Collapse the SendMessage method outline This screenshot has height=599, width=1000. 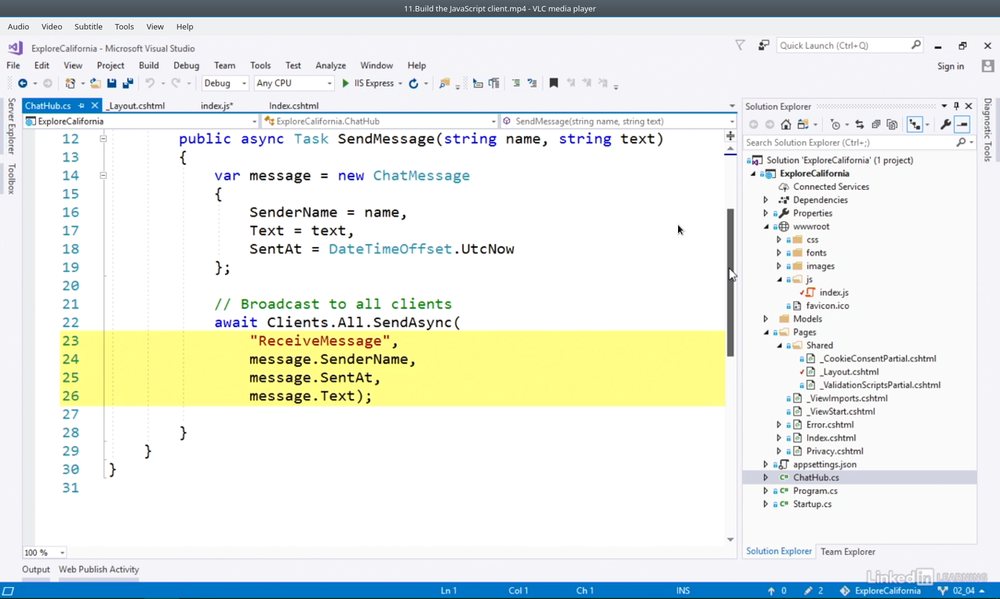103,139
